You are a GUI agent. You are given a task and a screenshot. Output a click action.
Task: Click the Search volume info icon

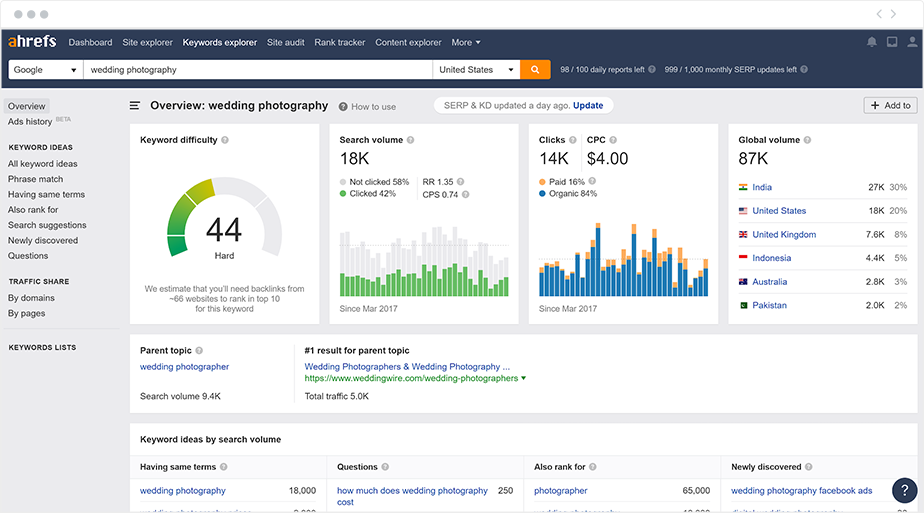(411, 140)
